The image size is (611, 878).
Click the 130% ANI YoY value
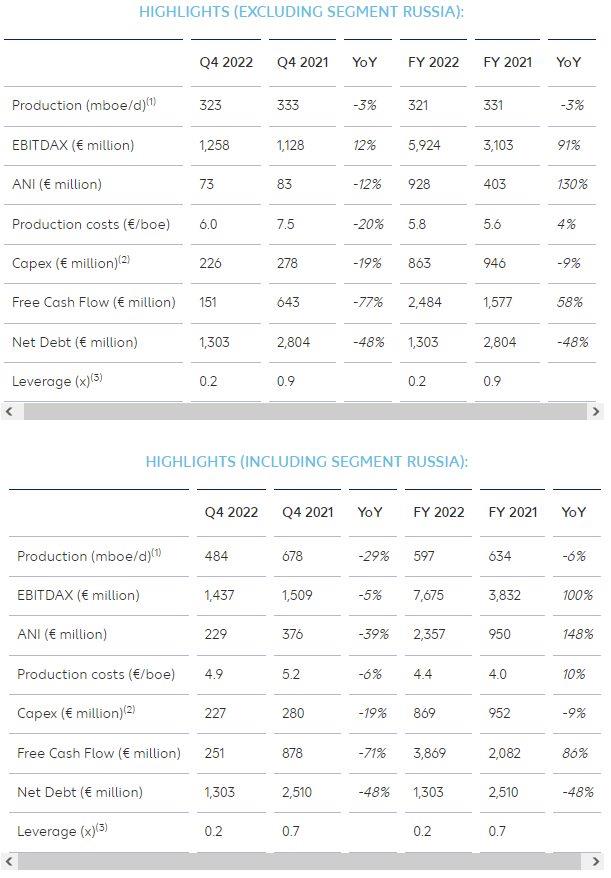(572, 184)
